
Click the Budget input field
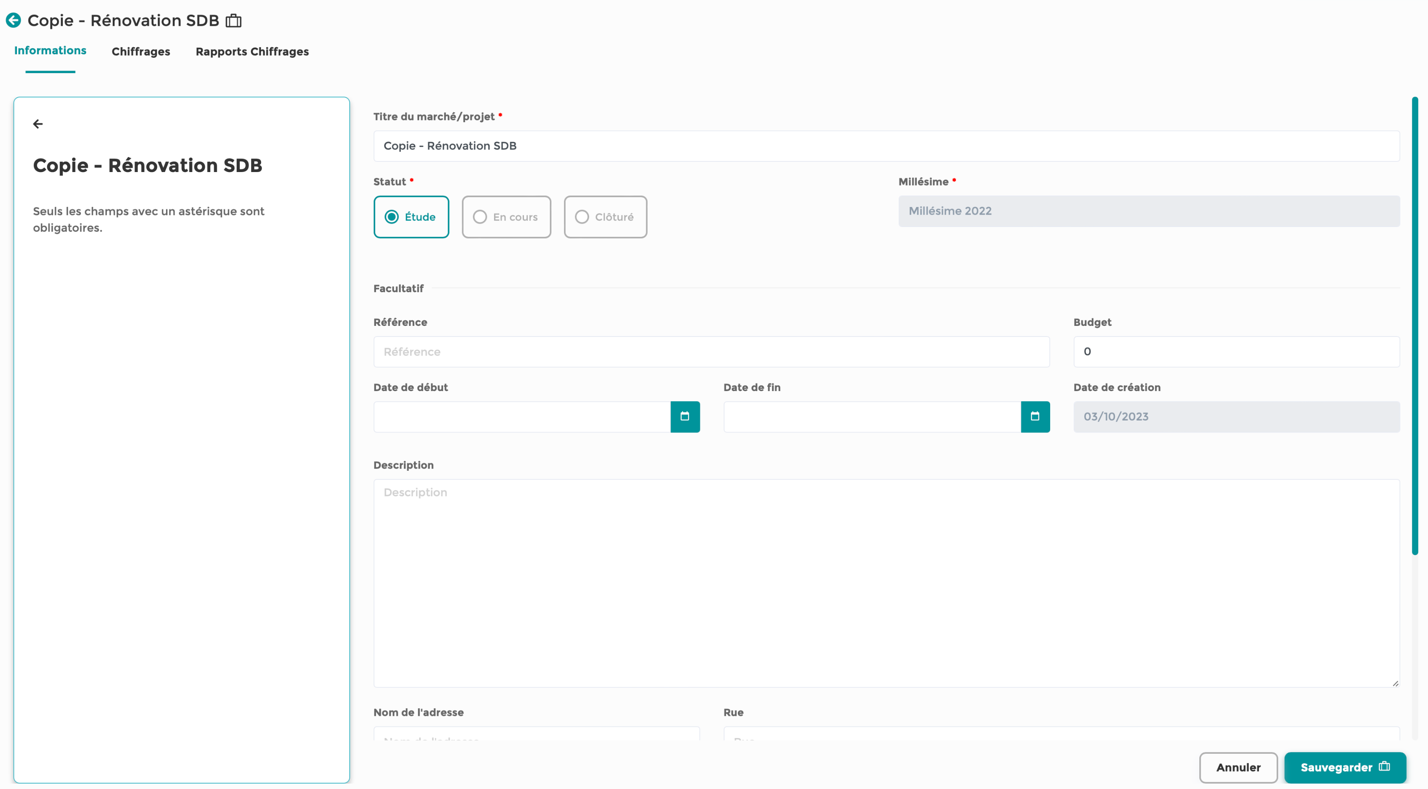[1236, 352]
